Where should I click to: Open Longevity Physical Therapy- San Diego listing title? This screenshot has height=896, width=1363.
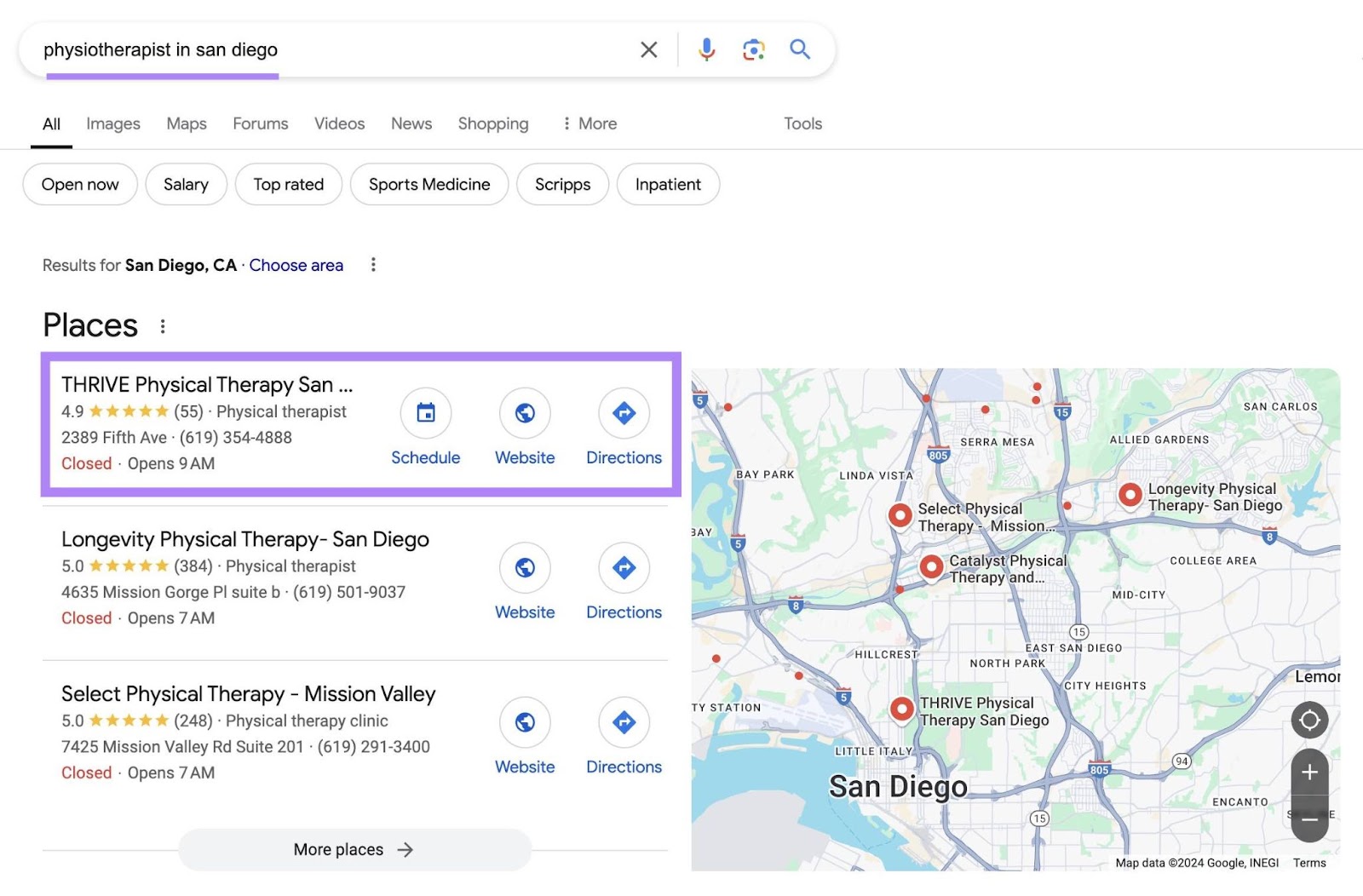tap(245, 539)
